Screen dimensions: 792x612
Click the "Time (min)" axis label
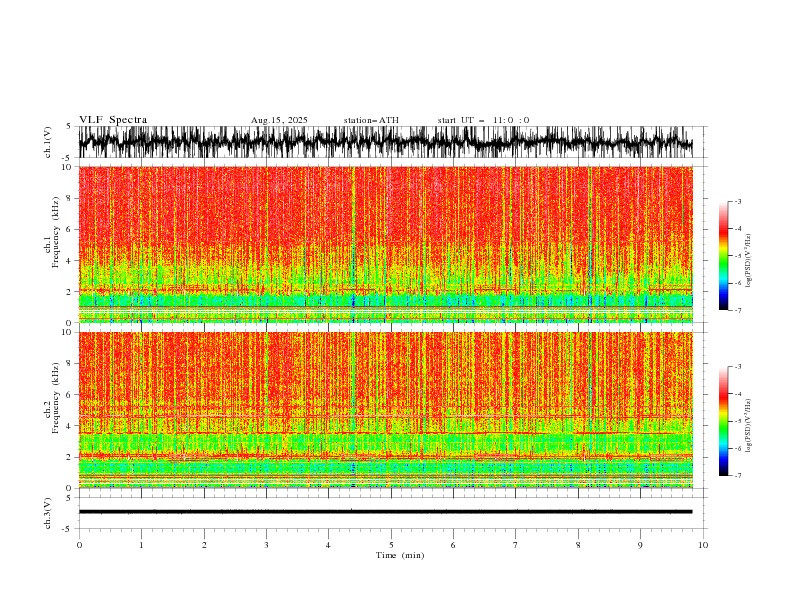(400, 555)
